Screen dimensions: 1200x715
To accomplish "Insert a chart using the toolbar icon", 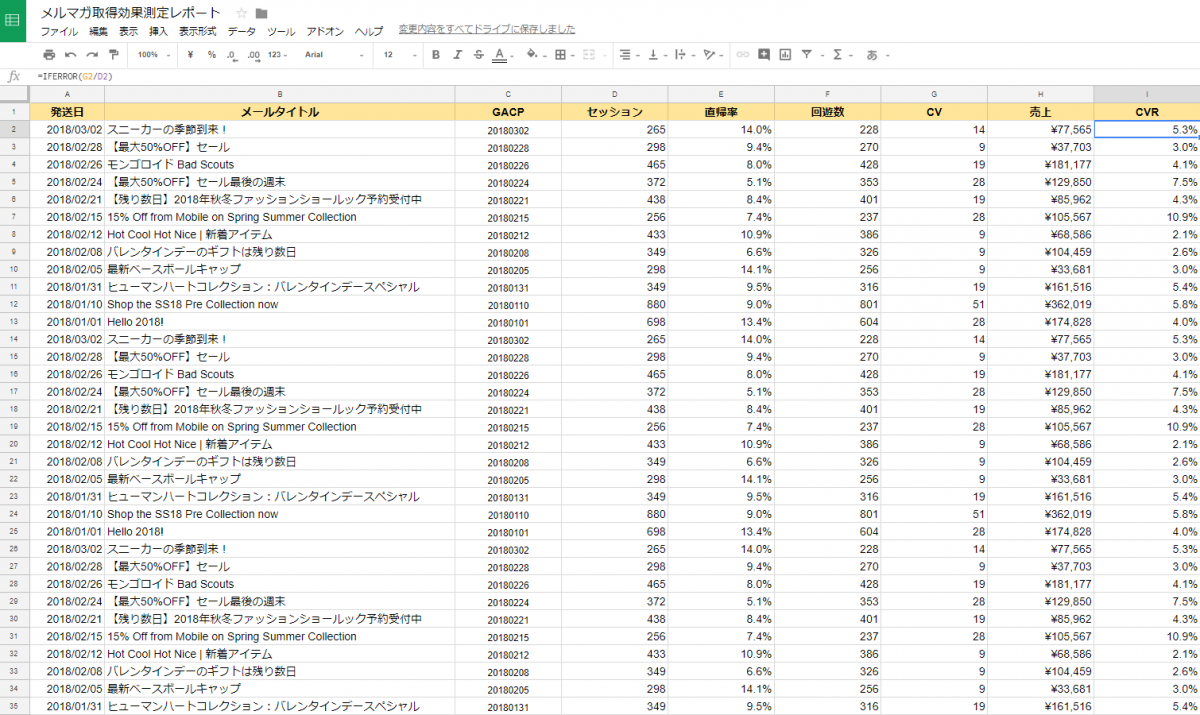I will 785,54.
